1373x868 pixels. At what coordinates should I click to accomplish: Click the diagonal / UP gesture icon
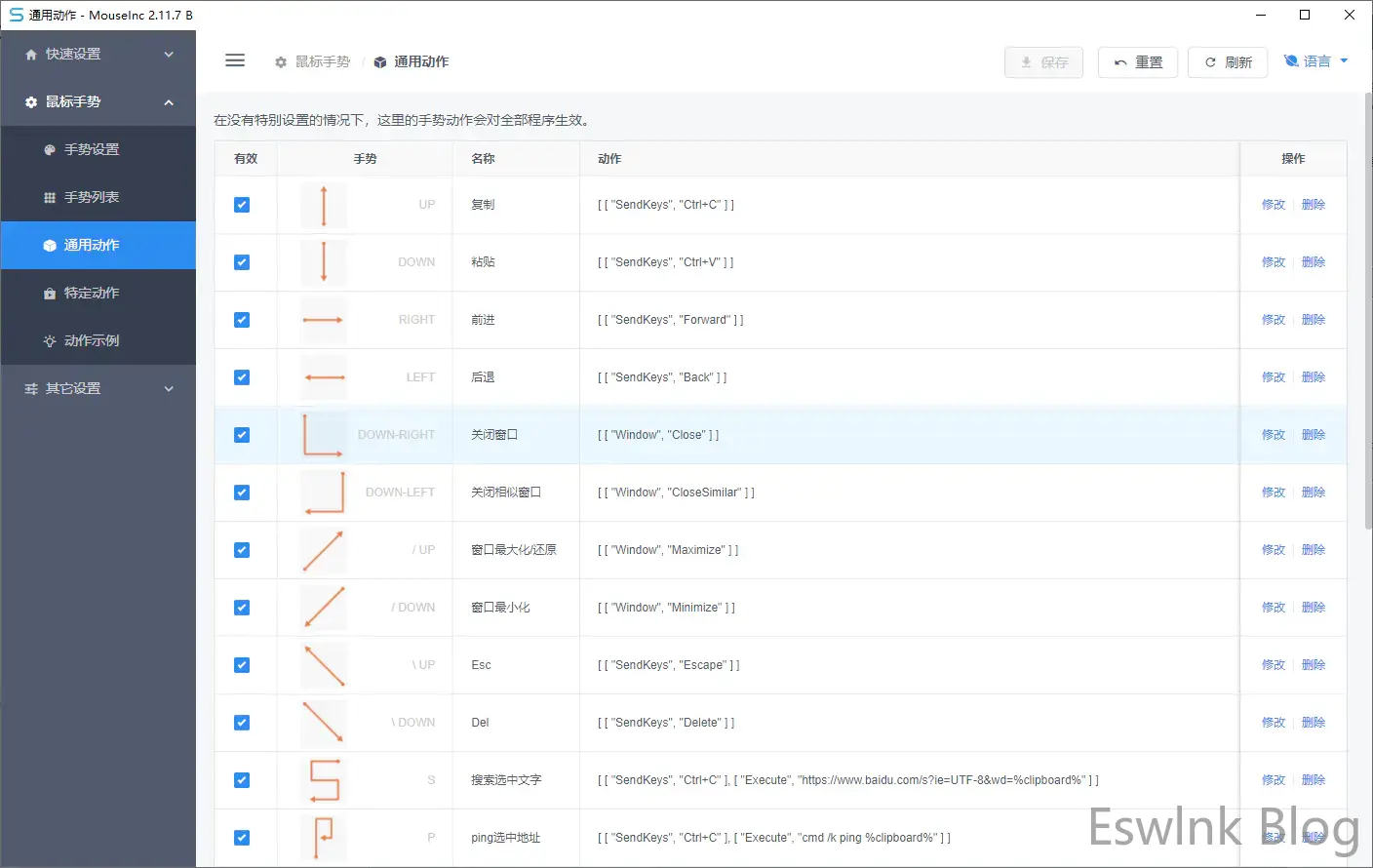324,550
